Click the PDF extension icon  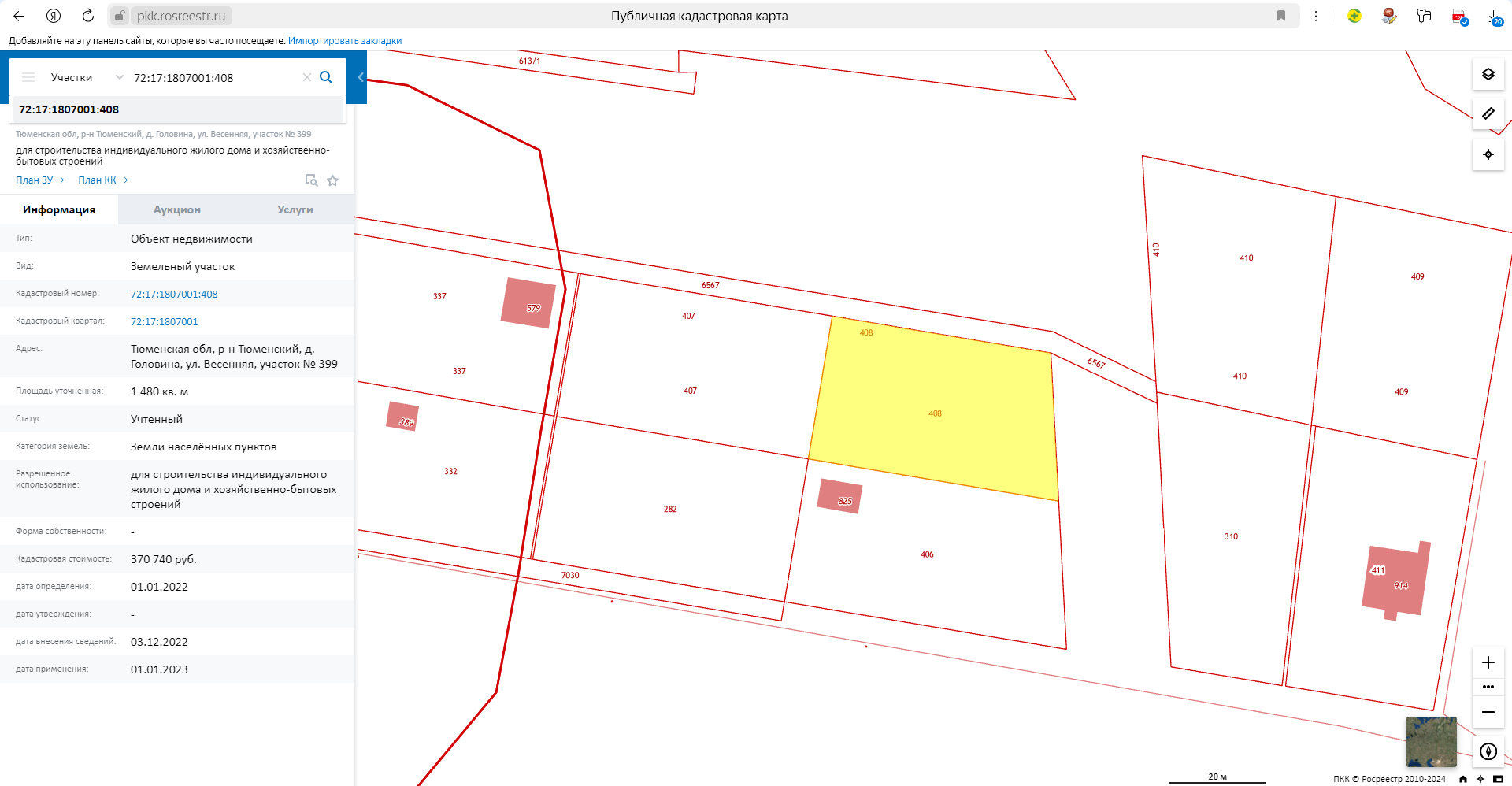(x=1459, y=17)
